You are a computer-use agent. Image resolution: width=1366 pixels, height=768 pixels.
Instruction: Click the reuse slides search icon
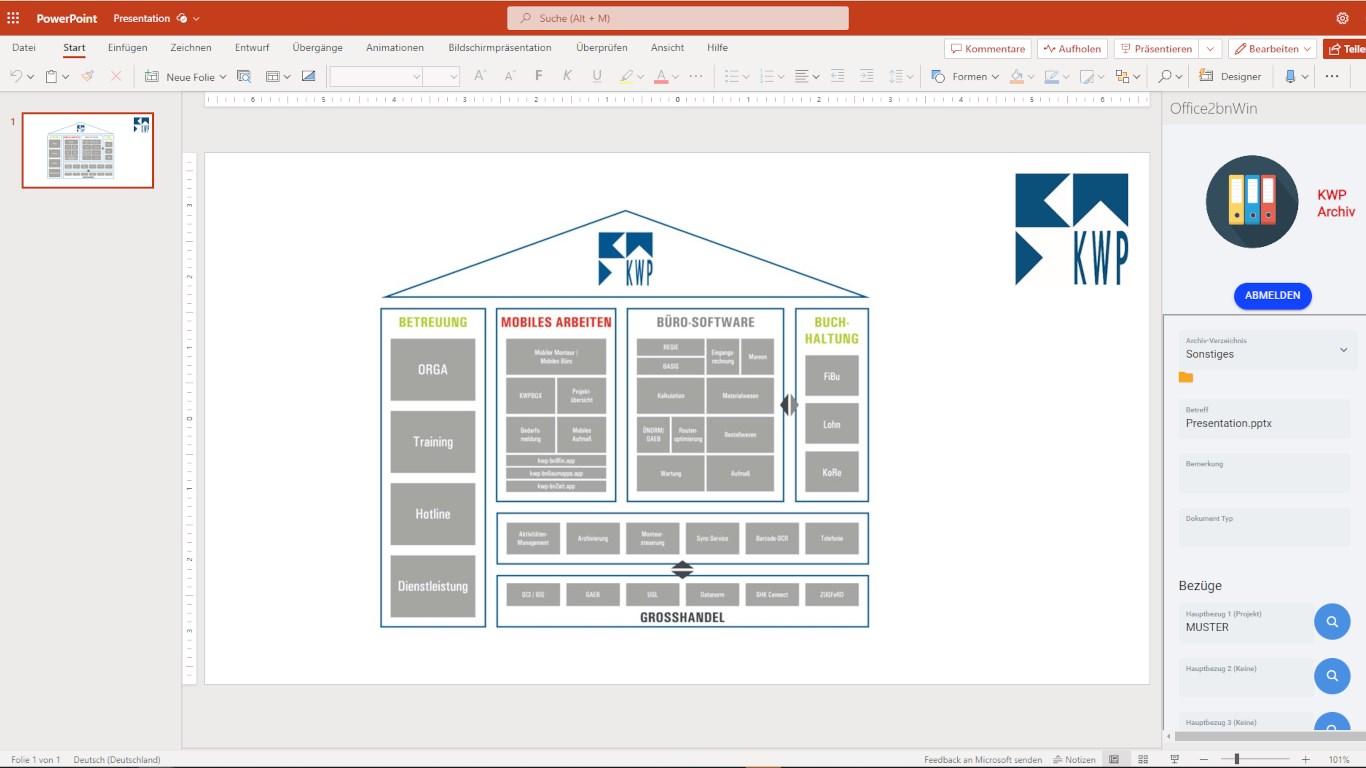(x=244, y=76)
